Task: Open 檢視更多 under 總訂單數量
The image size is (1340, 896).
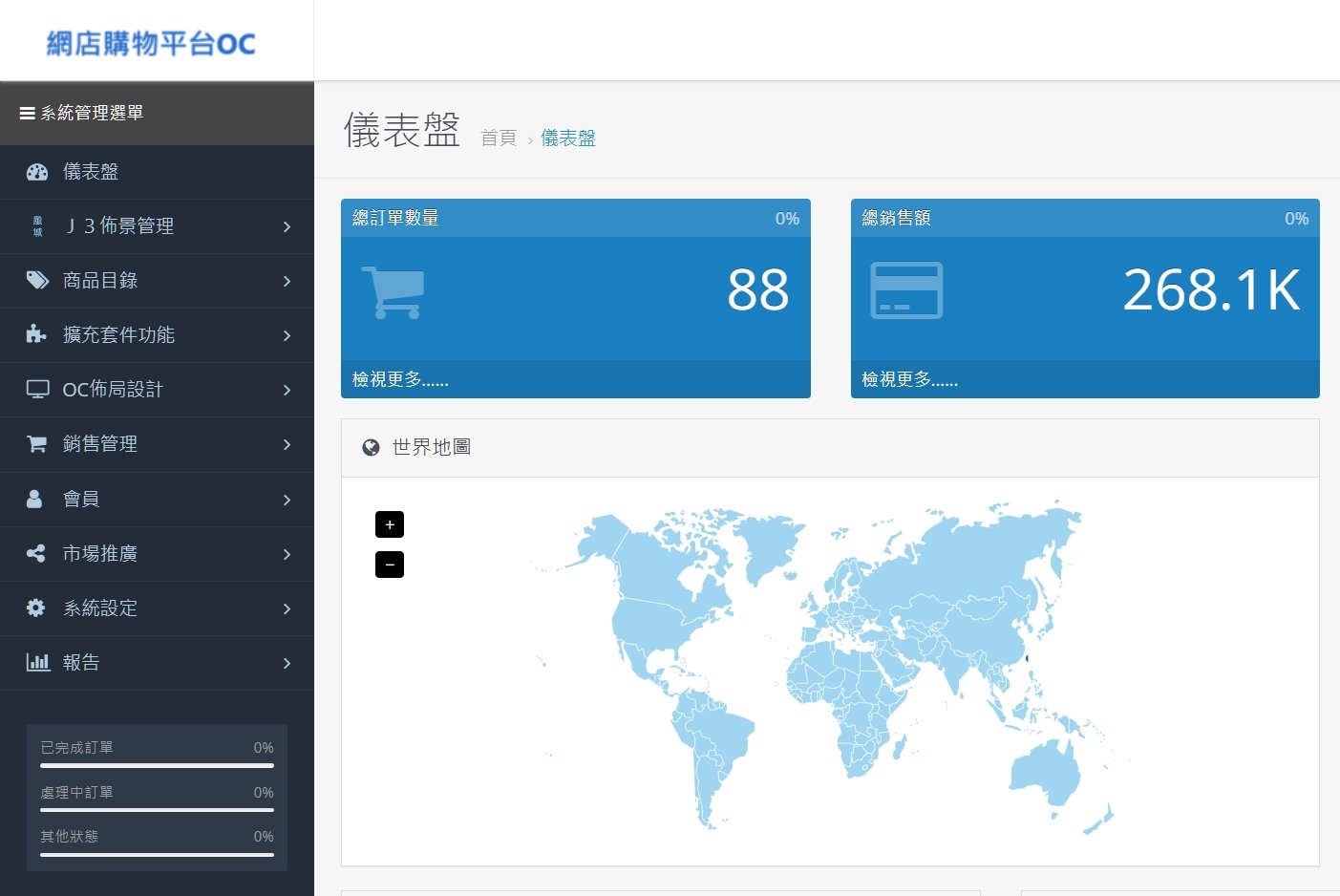Action: [x=400, y=379]
